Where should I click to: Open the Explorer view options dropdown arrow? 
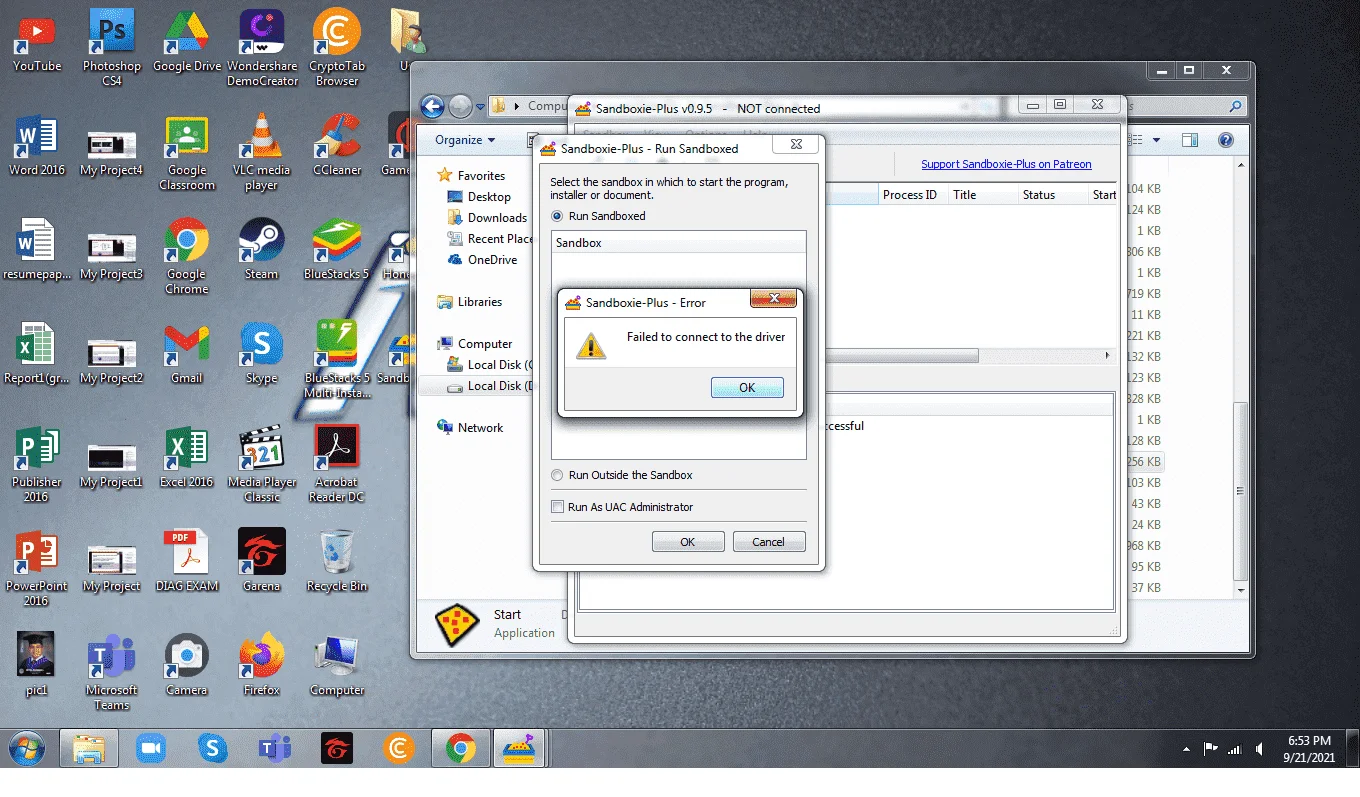point(1157,141)
